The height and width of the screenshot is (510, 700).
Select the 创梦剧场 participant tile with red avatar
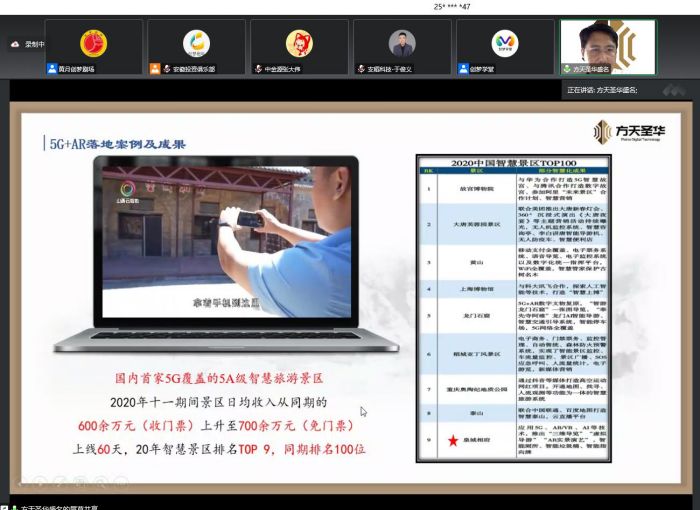[94, 46]
